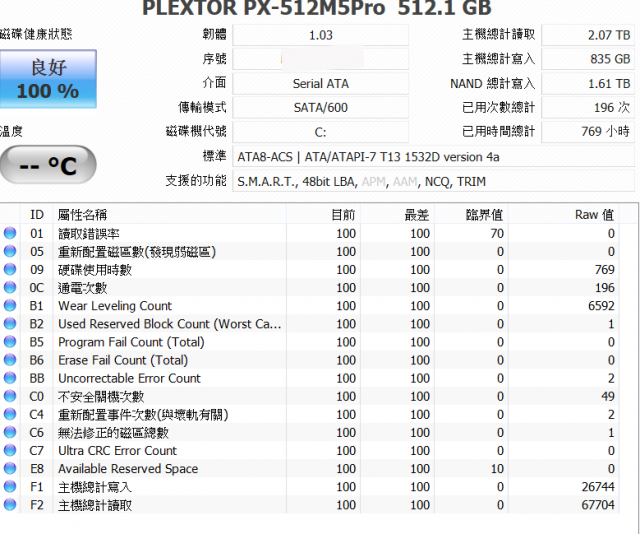
Task: Select the 硬碟使用時數 attribute row
Action: [309, 269]
